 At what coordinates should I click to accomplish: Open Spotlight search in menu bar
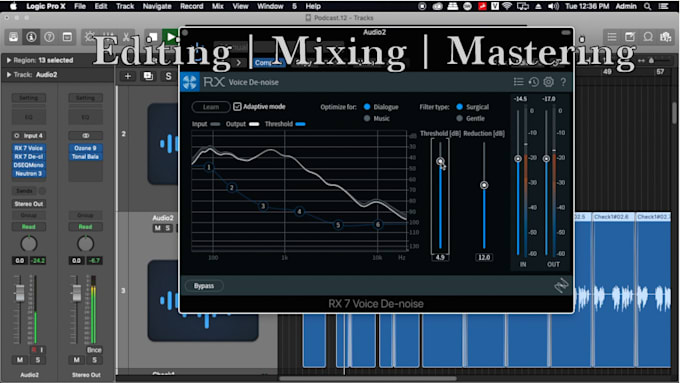(x=647, y=6)
